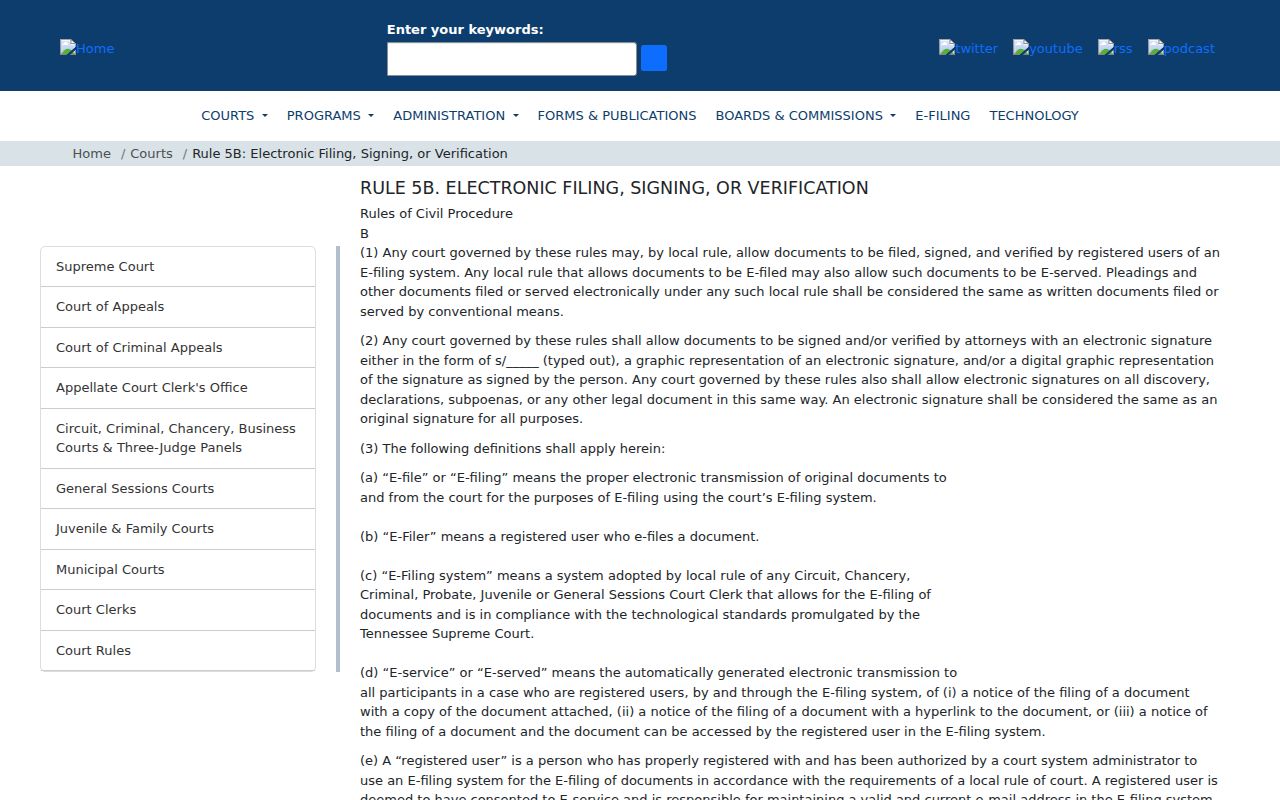Click the Home logo image
This screenshot has width=1280, height=800.
87,48
